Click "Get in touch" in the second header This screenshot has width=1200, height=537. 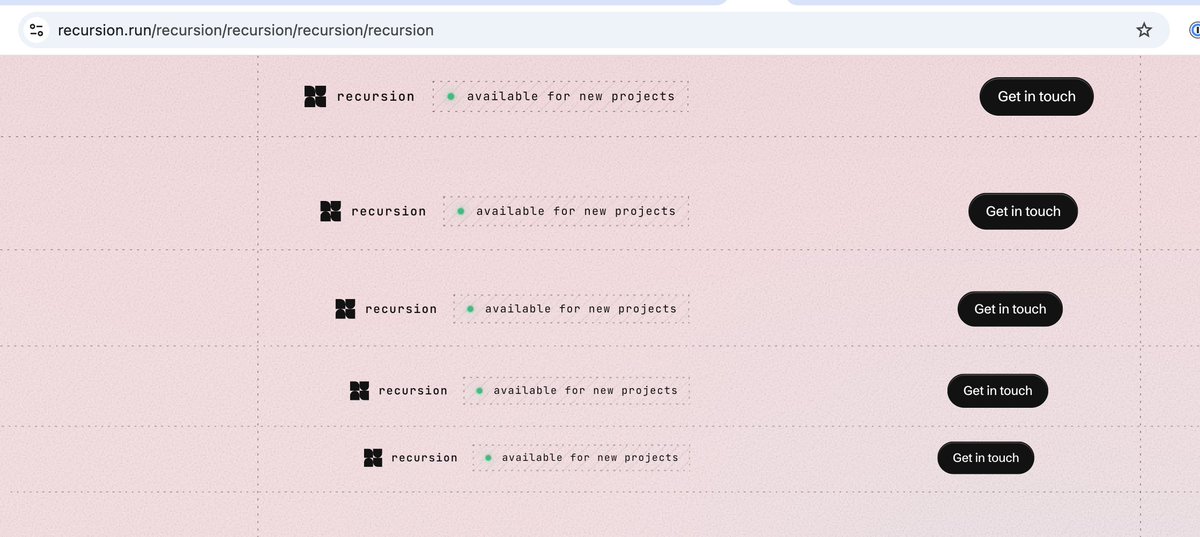tap(1023, 211)
